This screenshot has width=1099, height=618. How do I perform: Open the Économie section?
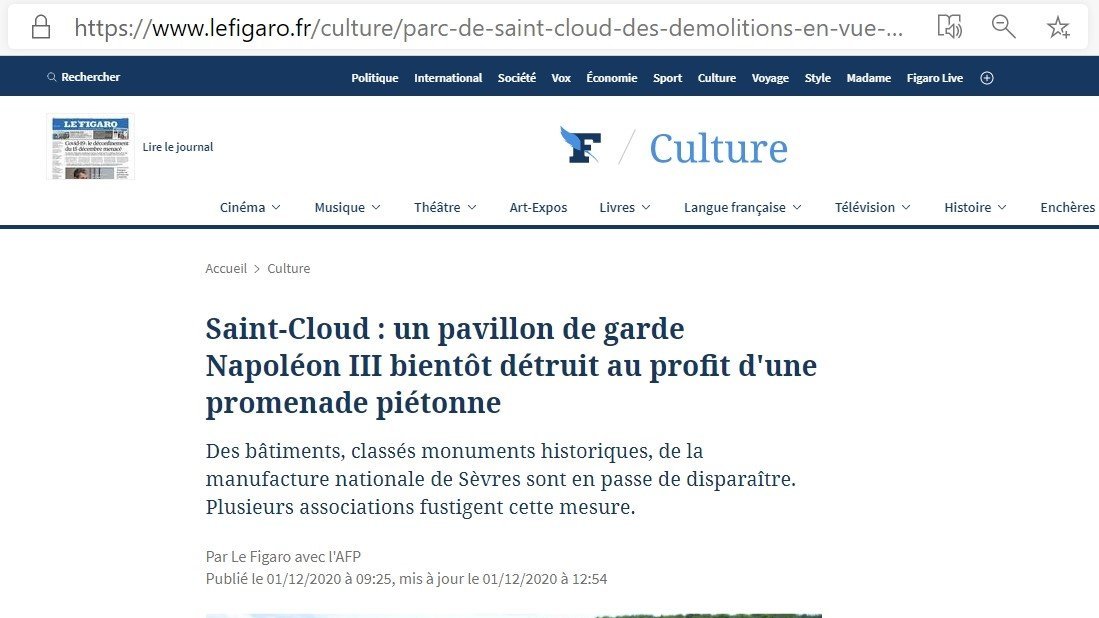click(x=611, y=78)
